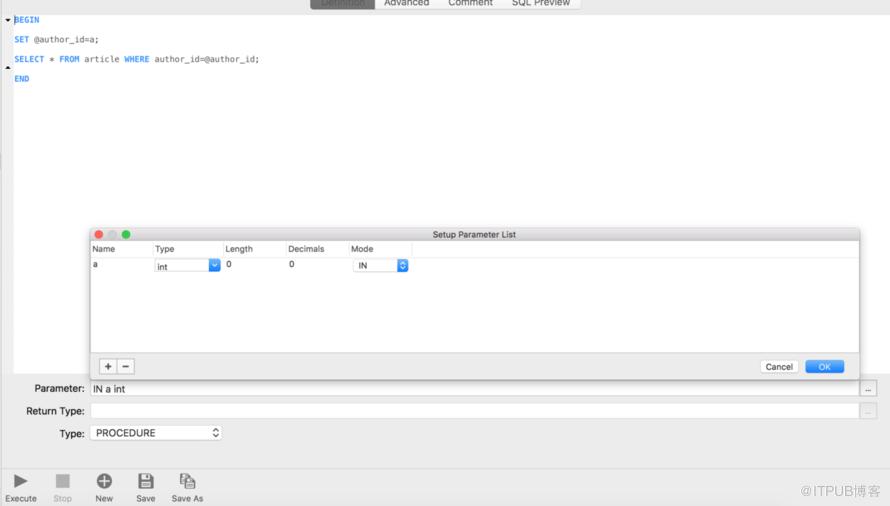
Task: Select the Decimals cell value 0
Action: [292, 264]
